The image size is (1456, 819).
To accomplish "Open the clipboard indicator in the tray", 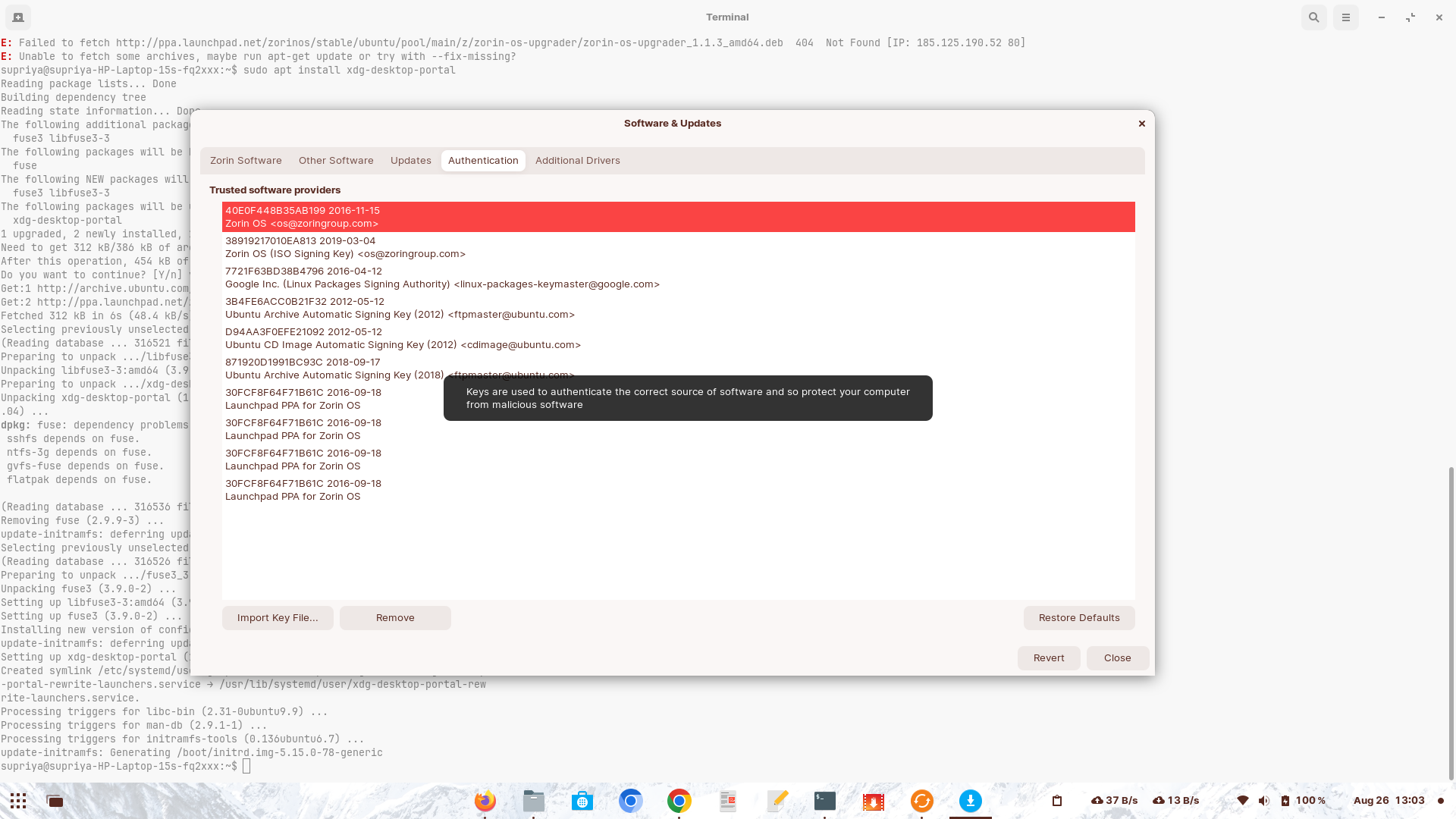I will click(1057, 801).
